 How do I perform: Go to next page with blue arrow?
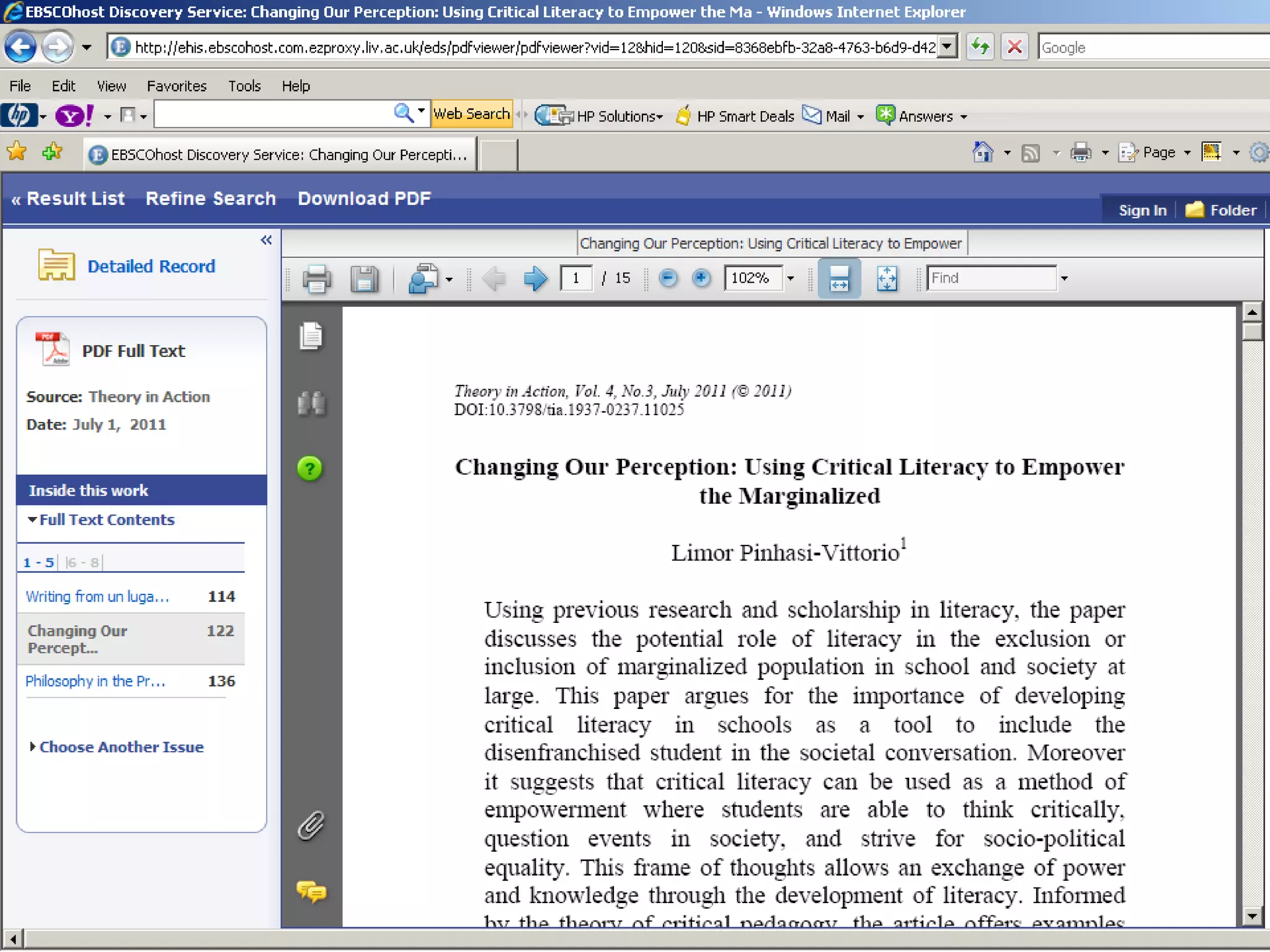[535, 278]
